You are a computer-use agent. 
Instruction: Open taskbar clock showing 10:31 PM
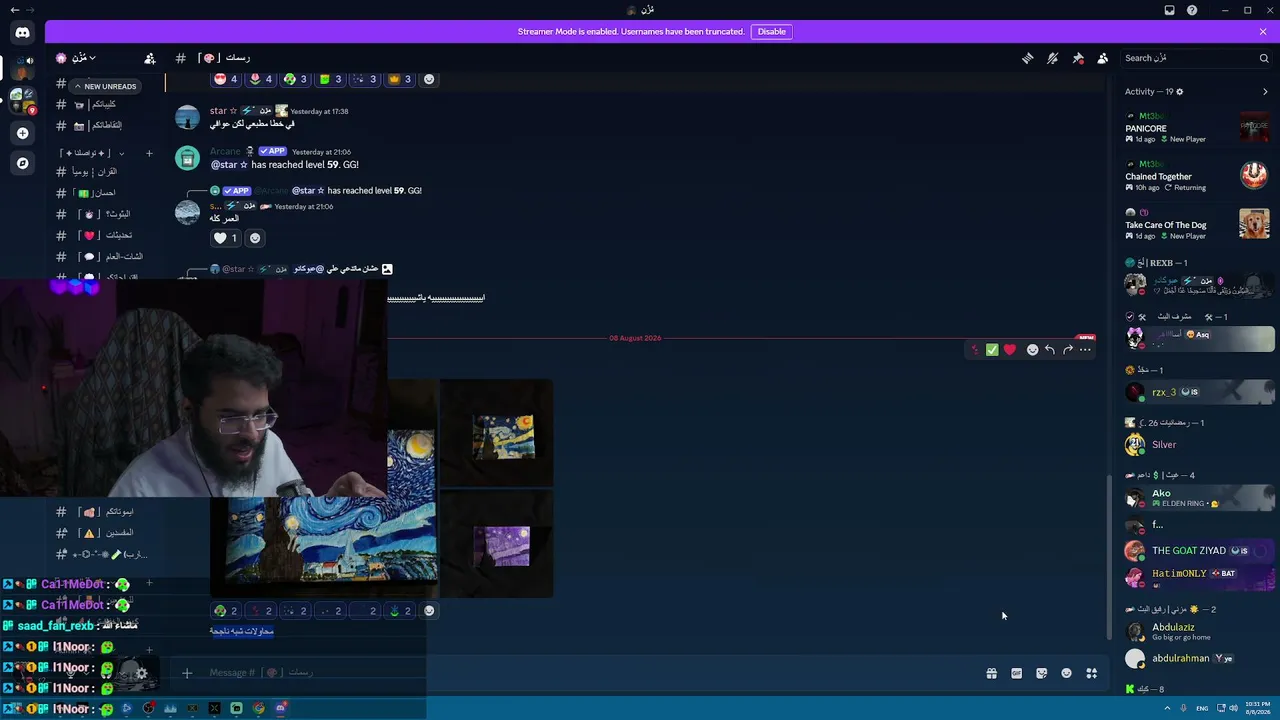click(1257, 708)
